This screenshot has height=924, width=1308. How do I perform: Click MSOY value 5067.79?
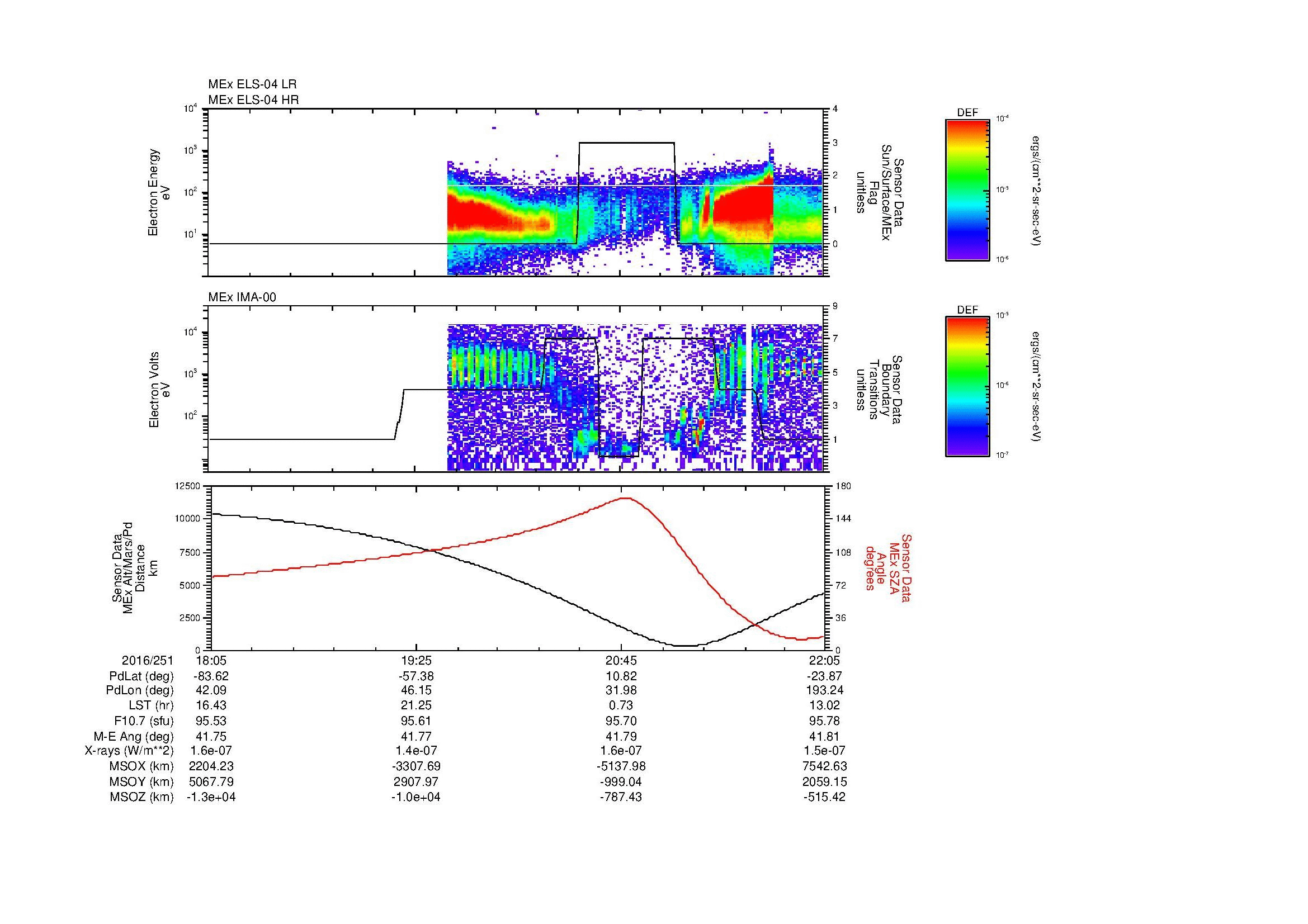(x=211, y=781)
